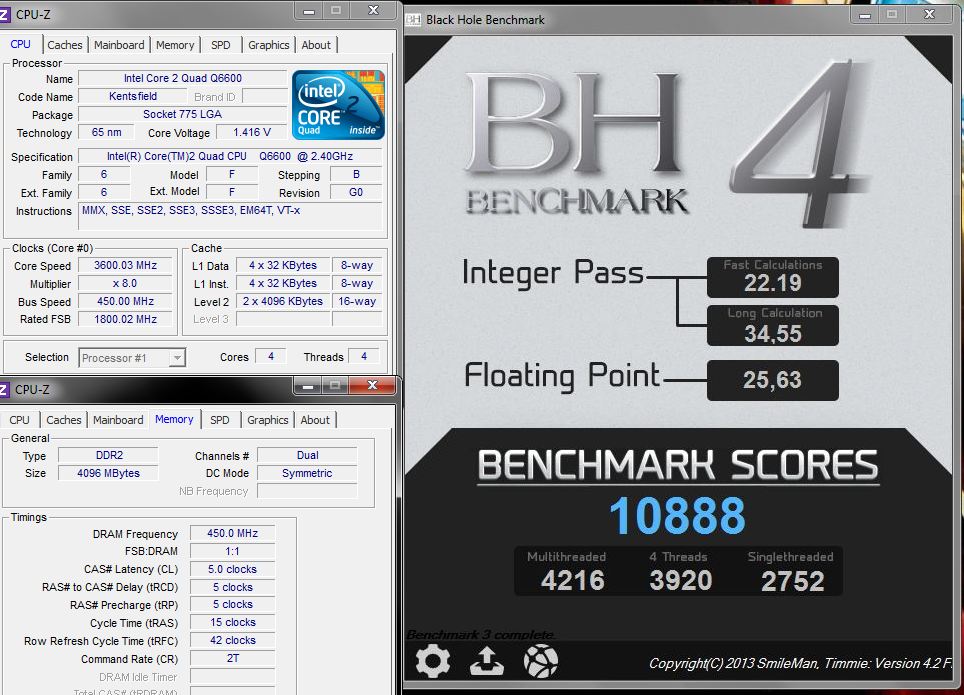This screenshot has width=964, height=695.
Task: Select the Code Name value Kentsfield
Action: [133, 96]
